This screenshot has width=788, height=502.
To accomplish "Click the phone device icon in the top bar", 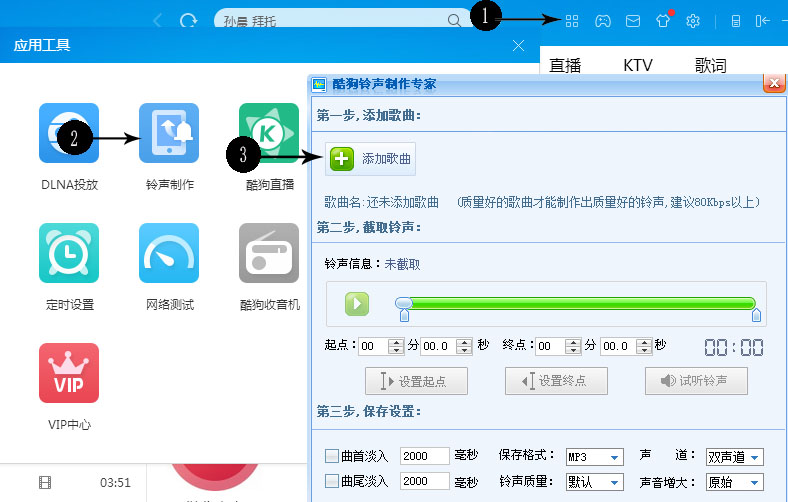I will coord(736,21).
